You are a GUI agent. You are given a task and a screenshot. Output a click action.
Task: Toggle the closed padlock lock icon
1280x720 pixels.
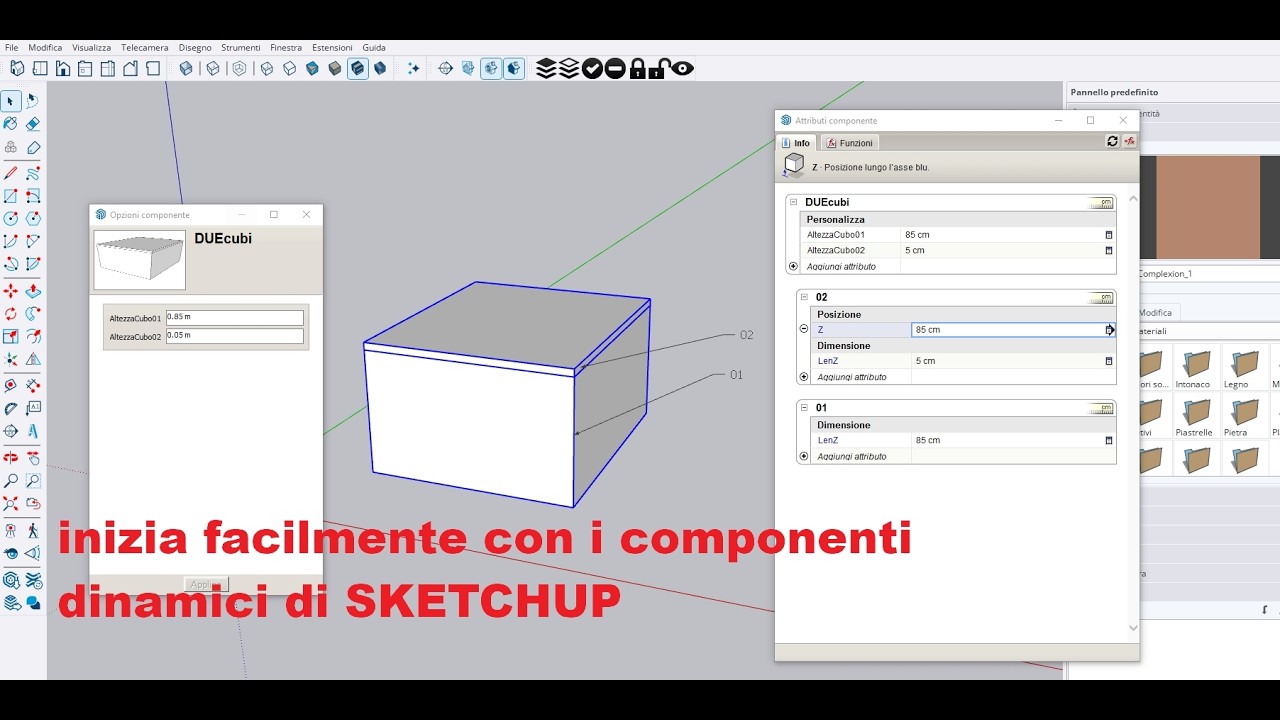pyautogui.click(x=638, y=68)
